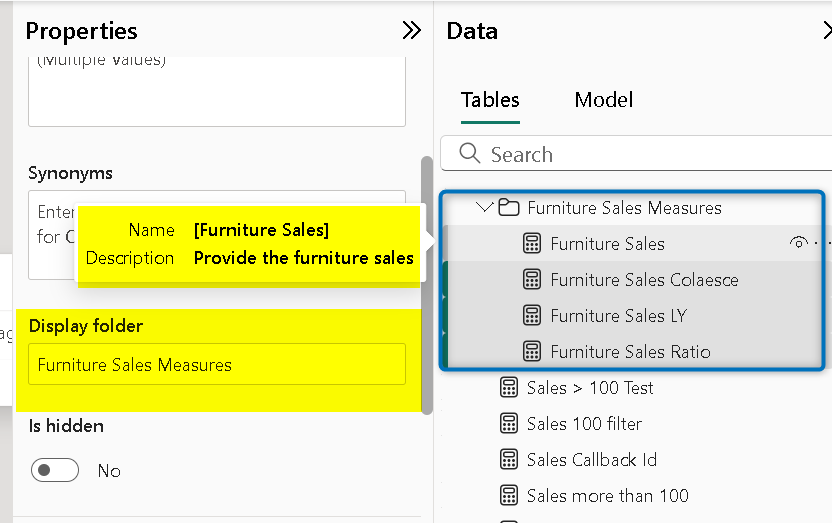The image size is (832, 523).
Task: Click the Furniture Sales LY measure icon
Action: click(532, 316)
